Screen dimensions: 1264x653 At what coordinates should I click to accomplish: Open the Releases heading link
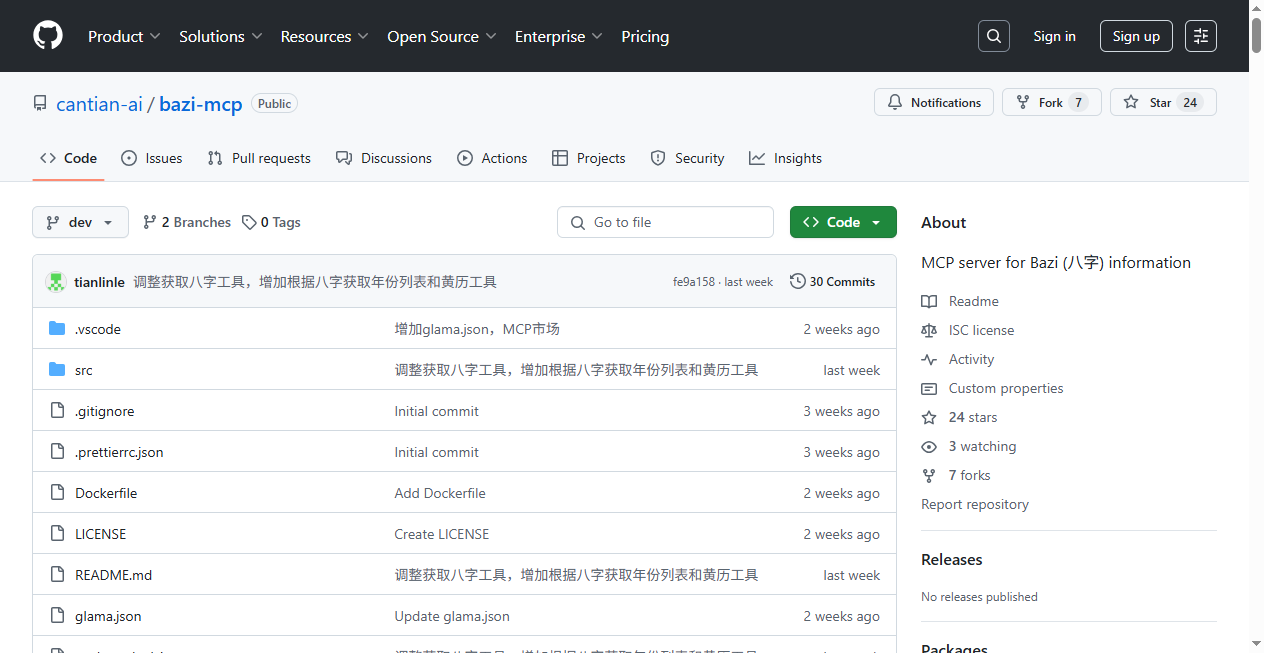[952, 559]
